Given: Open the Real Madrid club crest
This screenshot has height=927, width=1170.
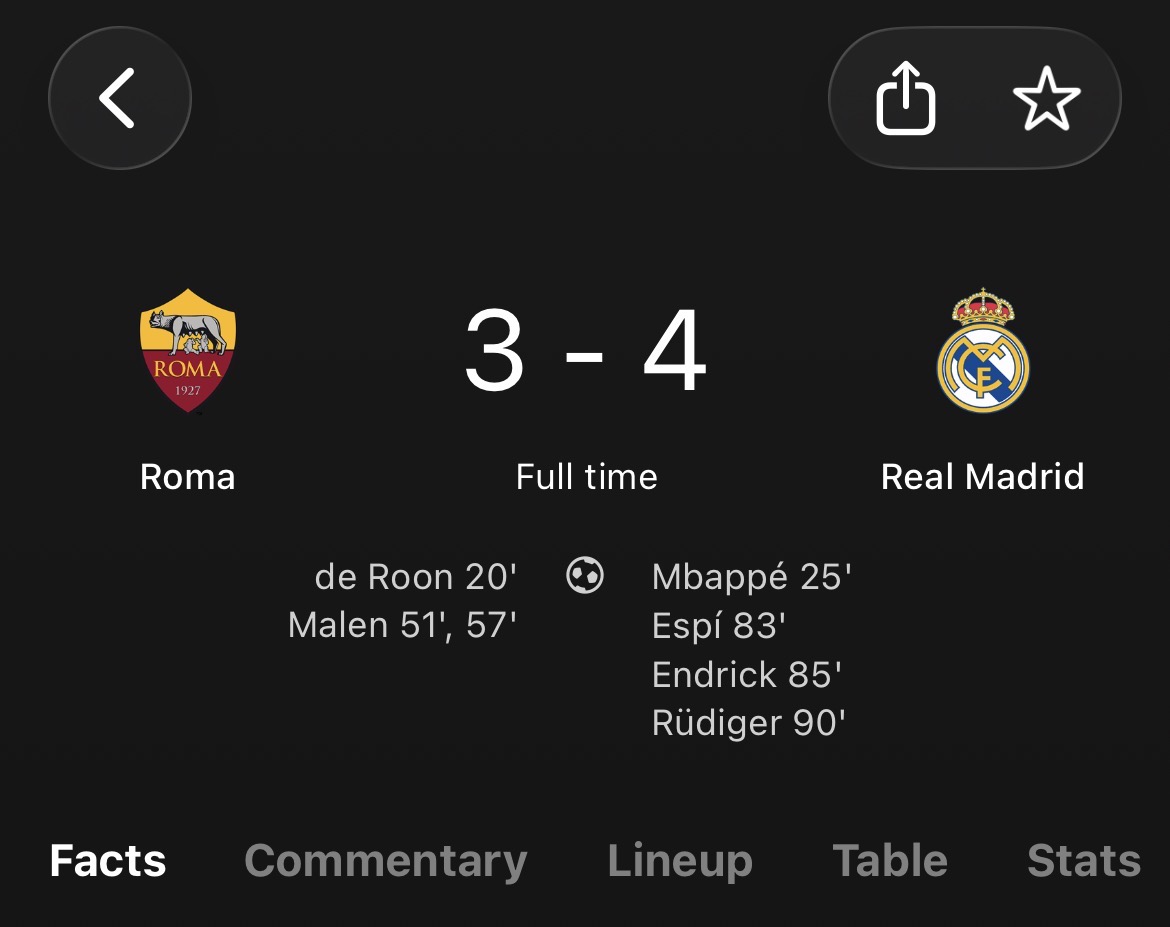Looking at the screenshot, I should click(x=983, y=350).
